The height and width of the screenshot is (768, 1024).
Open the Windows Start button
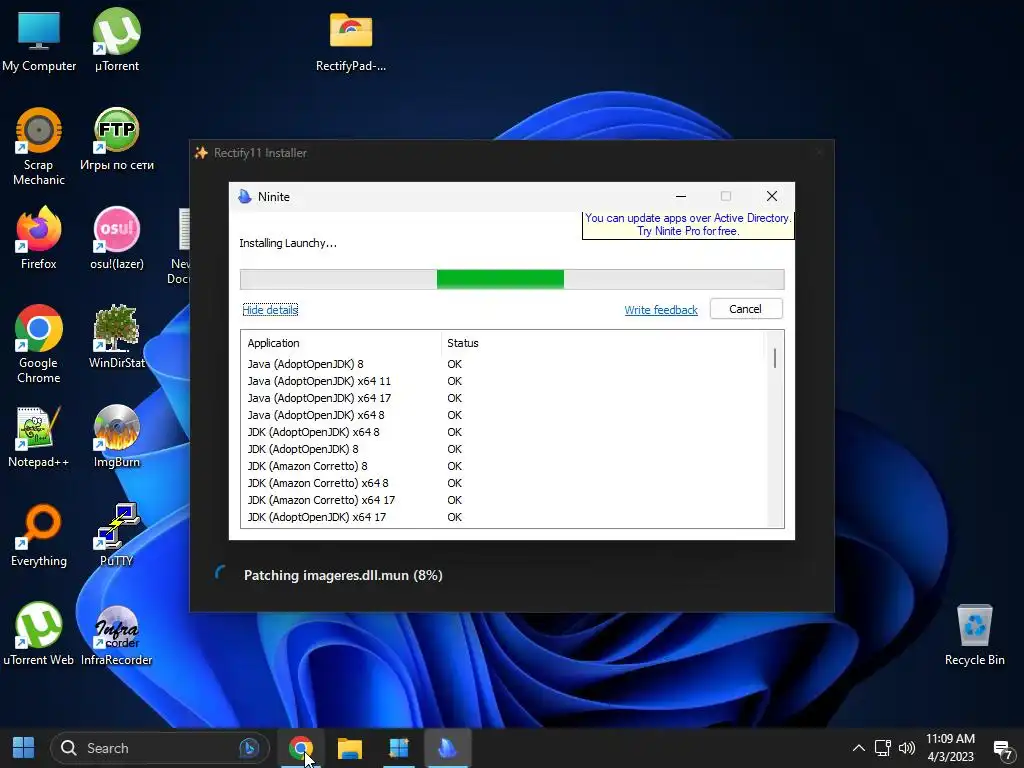point(24,748)
